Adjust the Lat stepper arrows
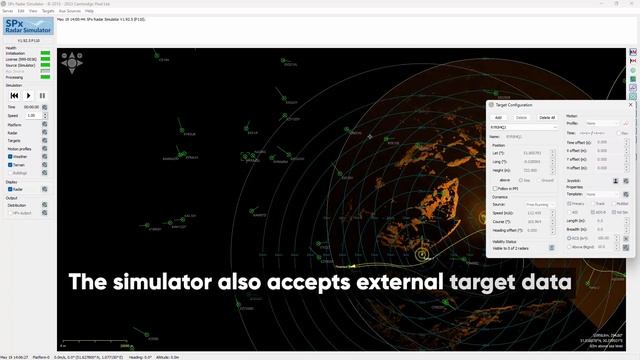 [x=553, y=153]
